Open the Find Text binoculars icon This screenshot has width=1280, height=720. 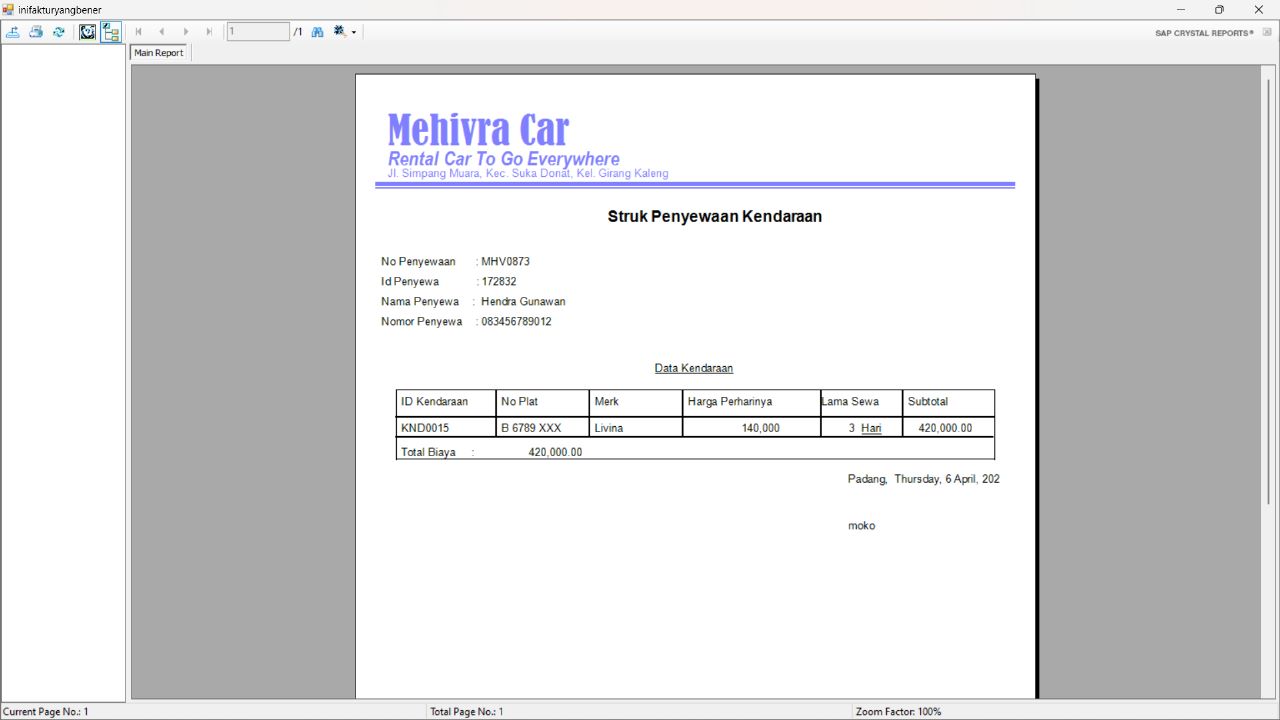(x=317, y=31)
